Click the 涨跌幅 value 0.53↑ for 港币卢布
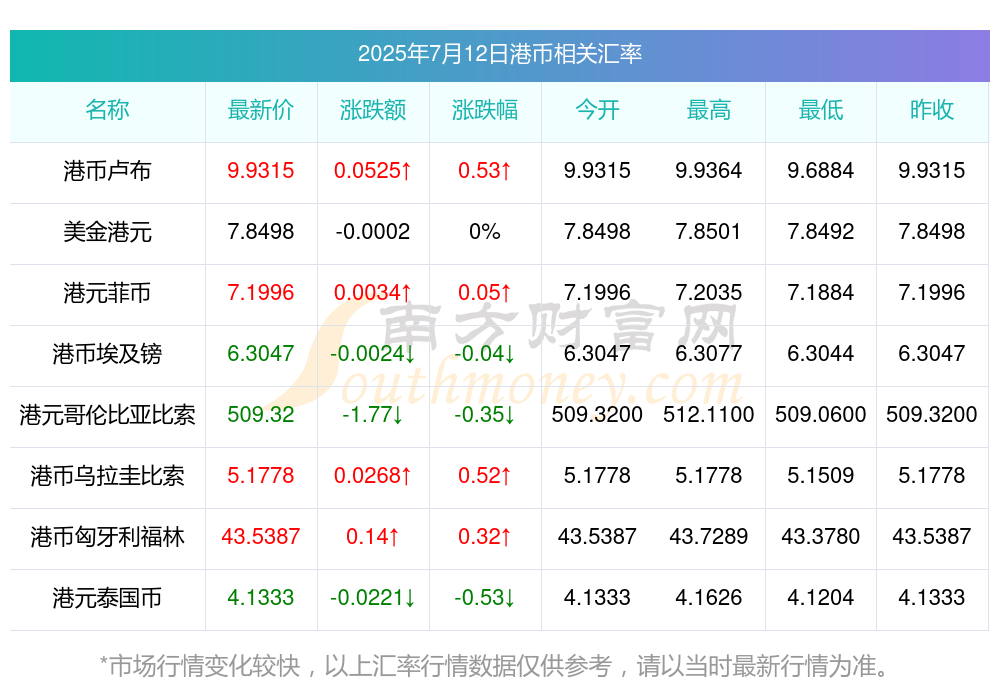1000x698 pixels. click(x=485, y=170)
